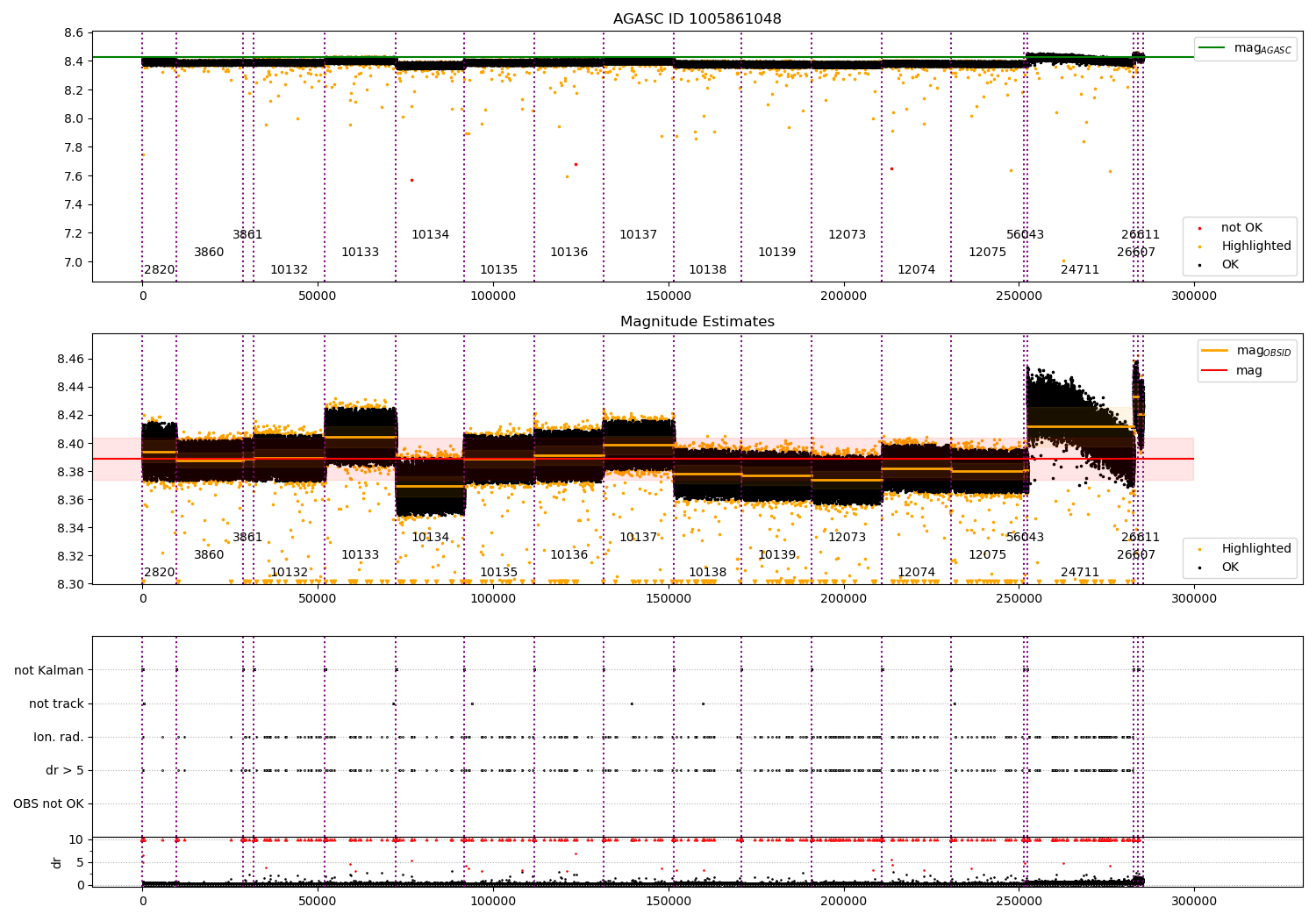Click the 7.6 y-axis tick of top plot
Screen dimensions: 1316x921
[x=75, y=176]
